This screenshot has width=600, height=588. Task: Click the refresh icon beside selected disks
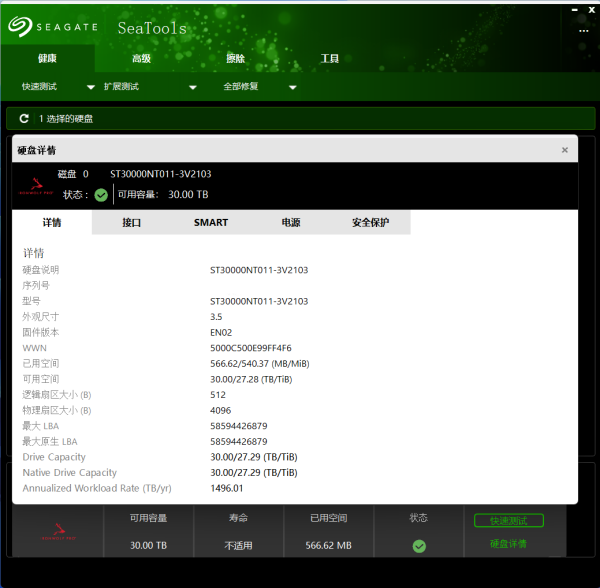[24, 119]
